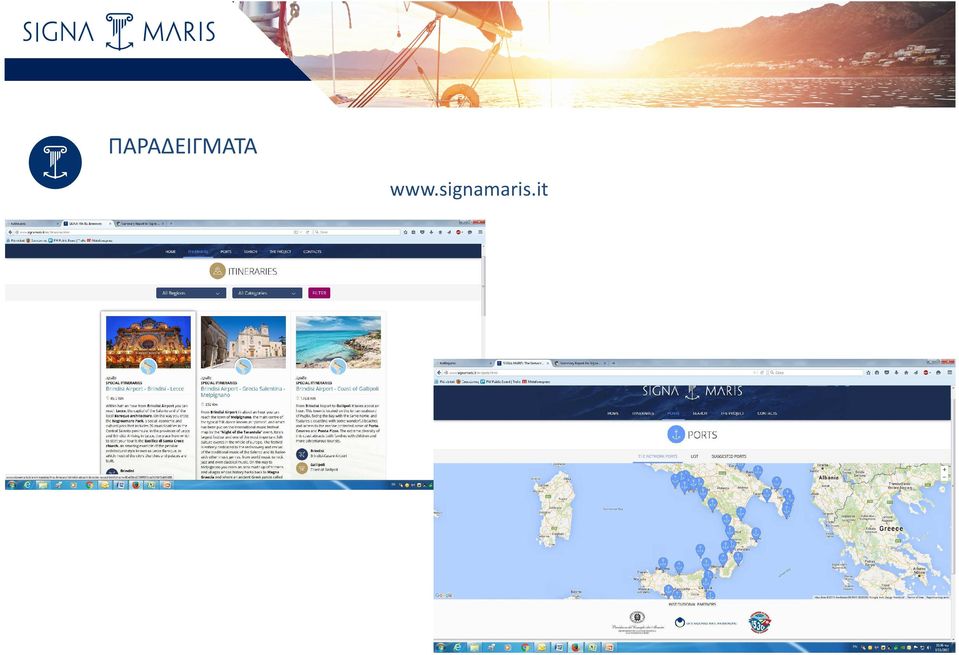Switch to the Summary Report tab in the Ports browser

[580, 363]
